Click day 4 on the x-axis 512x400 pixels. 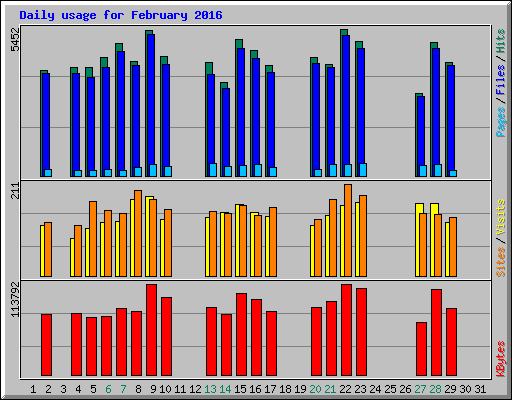pyautogui.click(x=78, y=389)
